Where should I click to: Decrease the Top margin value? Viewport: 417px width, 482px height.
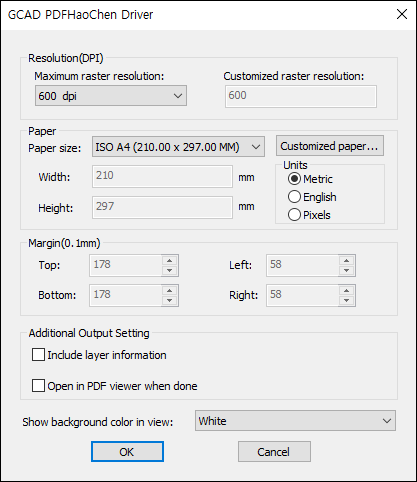click(x=170, y=270)
